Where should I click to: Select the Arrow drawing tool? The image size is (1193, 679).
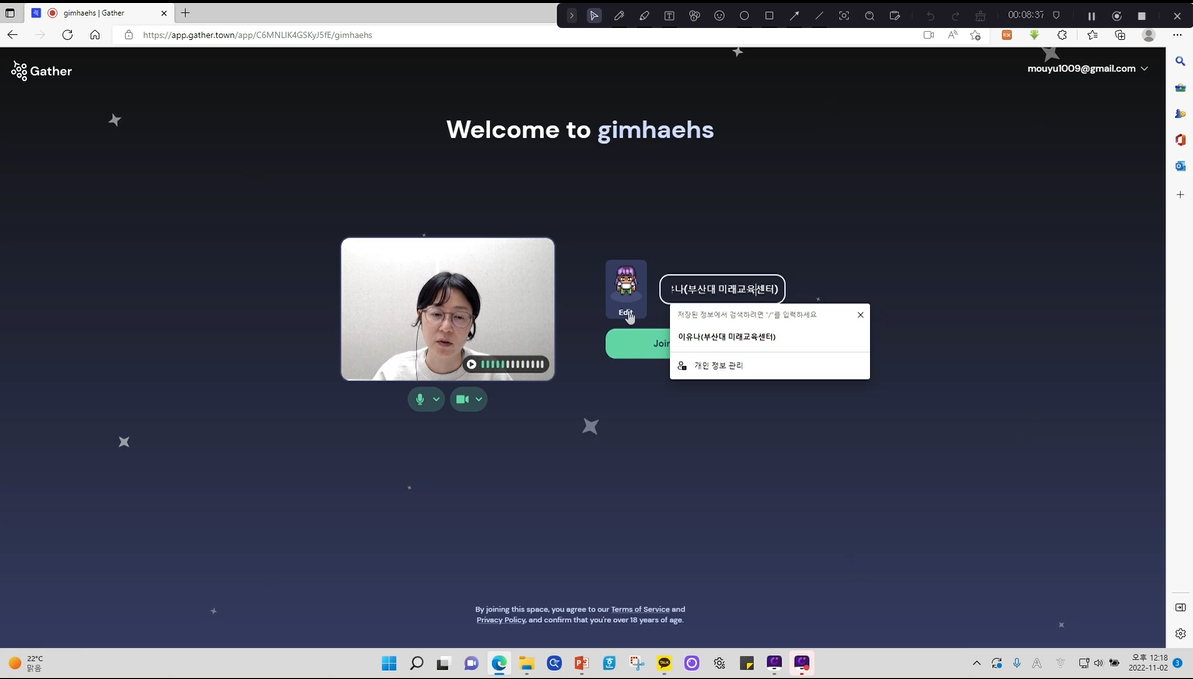(794, 16)
